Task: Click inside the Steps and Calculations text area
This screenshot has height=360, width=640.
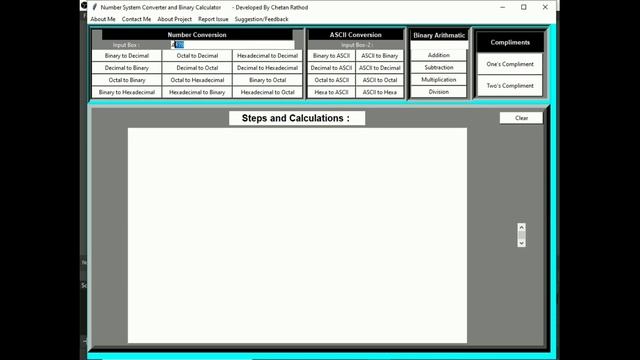Action: (297, 236)
